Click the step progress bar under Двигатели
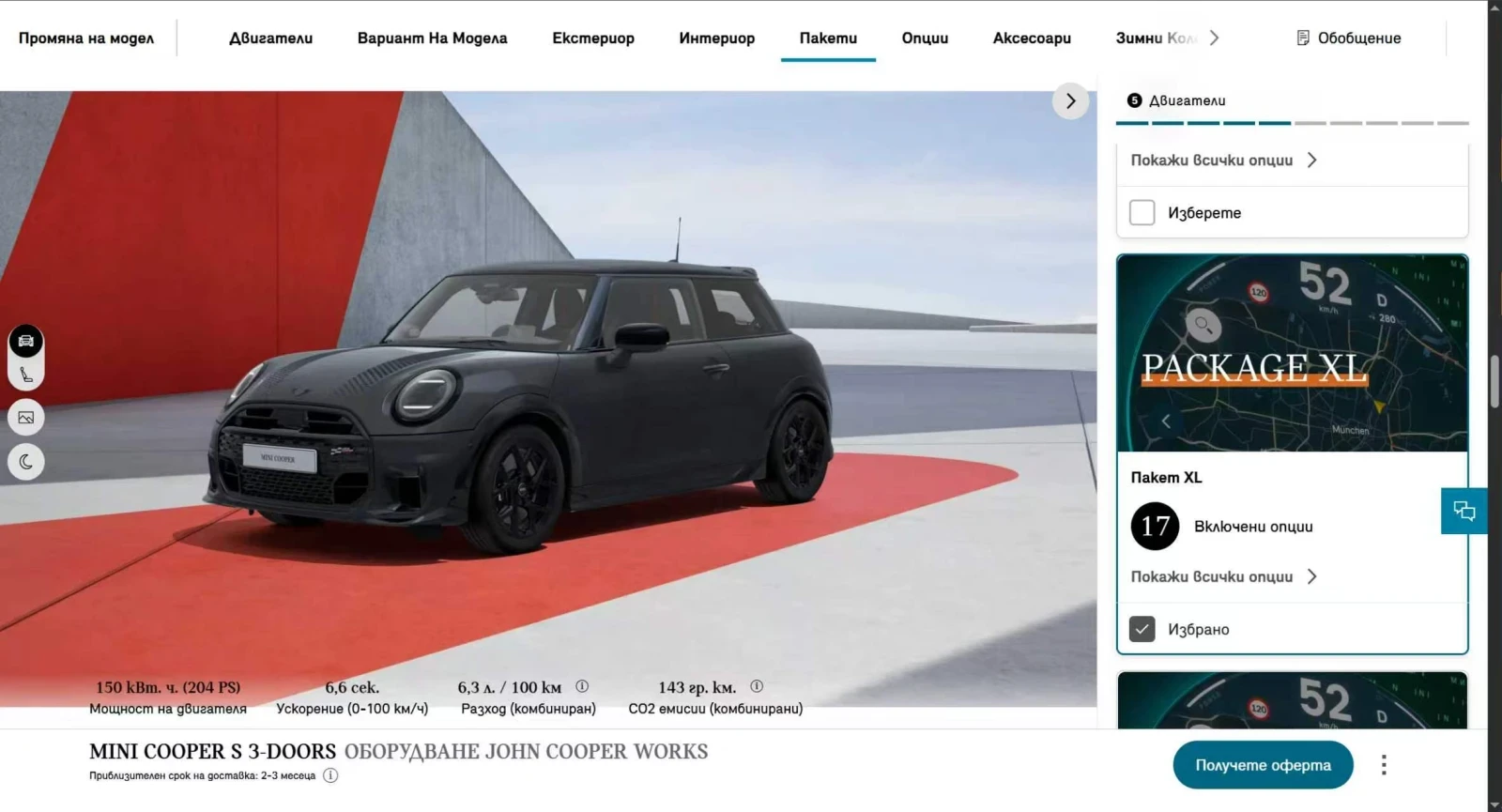Screen dimensions: 1502x812 click(1292, 123)
